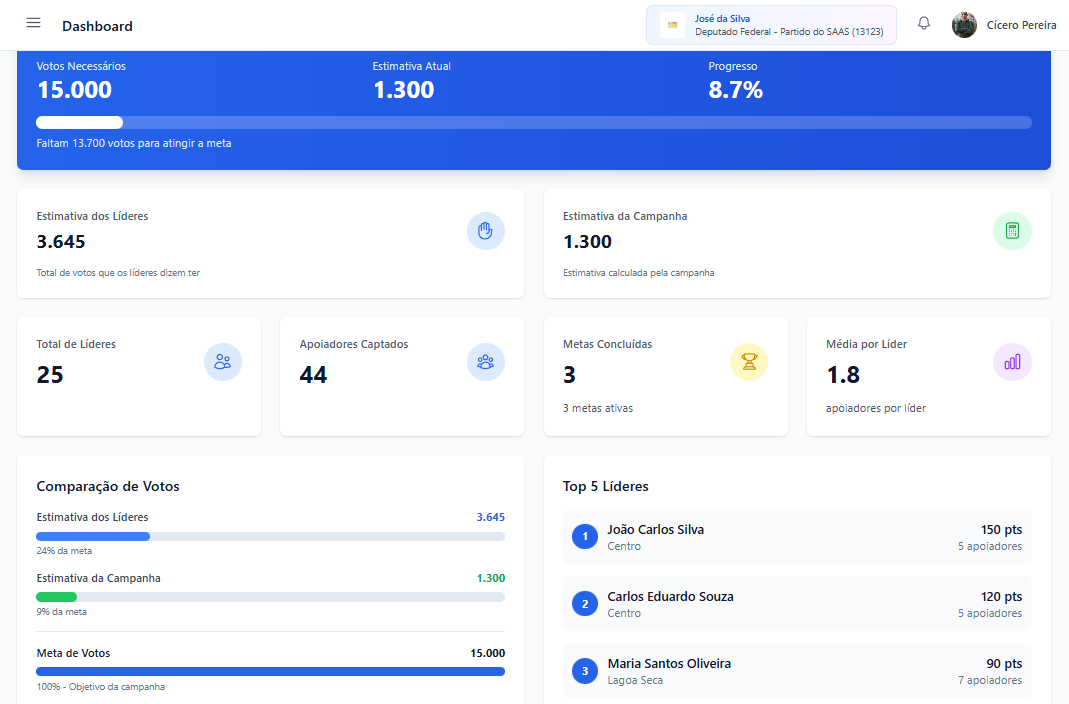Click Cícero Pereira's profile avatar
This screenshot has width=1069, height=704.
coord(964,25)
